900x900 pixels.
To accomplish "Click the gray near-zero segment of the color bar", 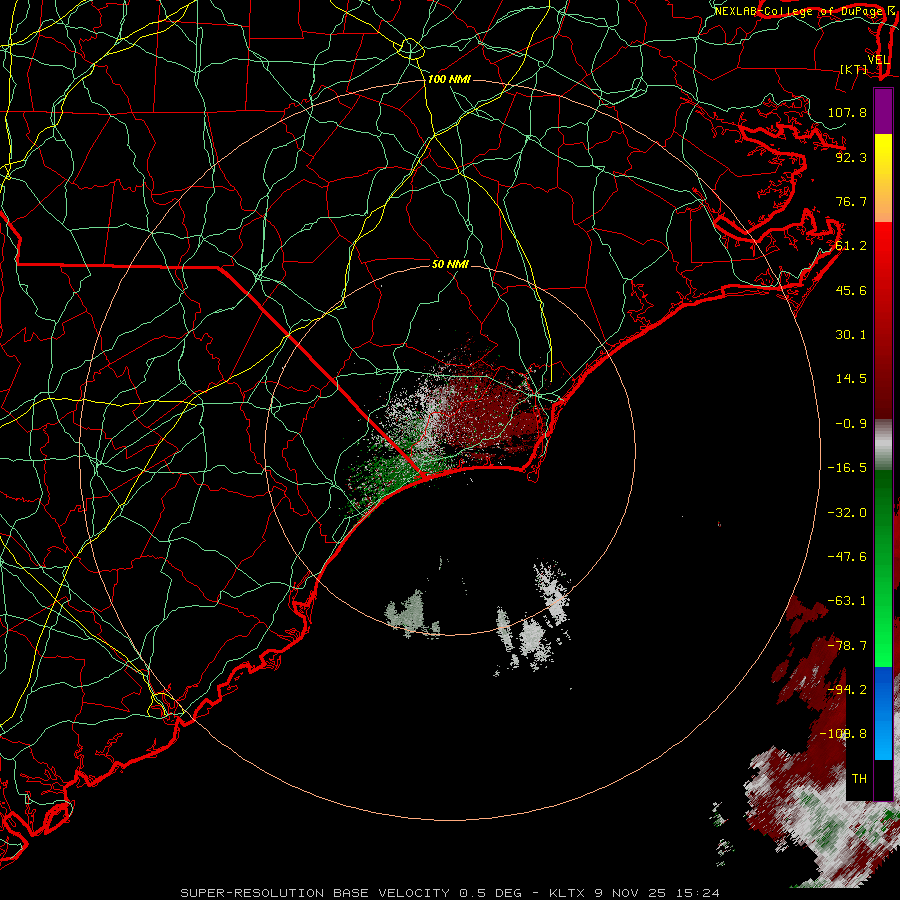I will click(x=883, y=445).
